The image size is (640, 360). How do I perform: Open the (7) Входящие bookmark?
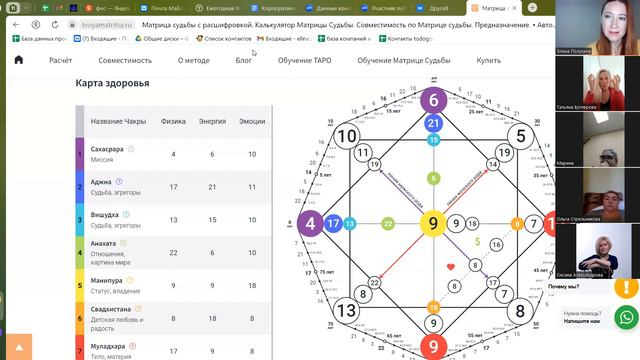click(101, 38)
